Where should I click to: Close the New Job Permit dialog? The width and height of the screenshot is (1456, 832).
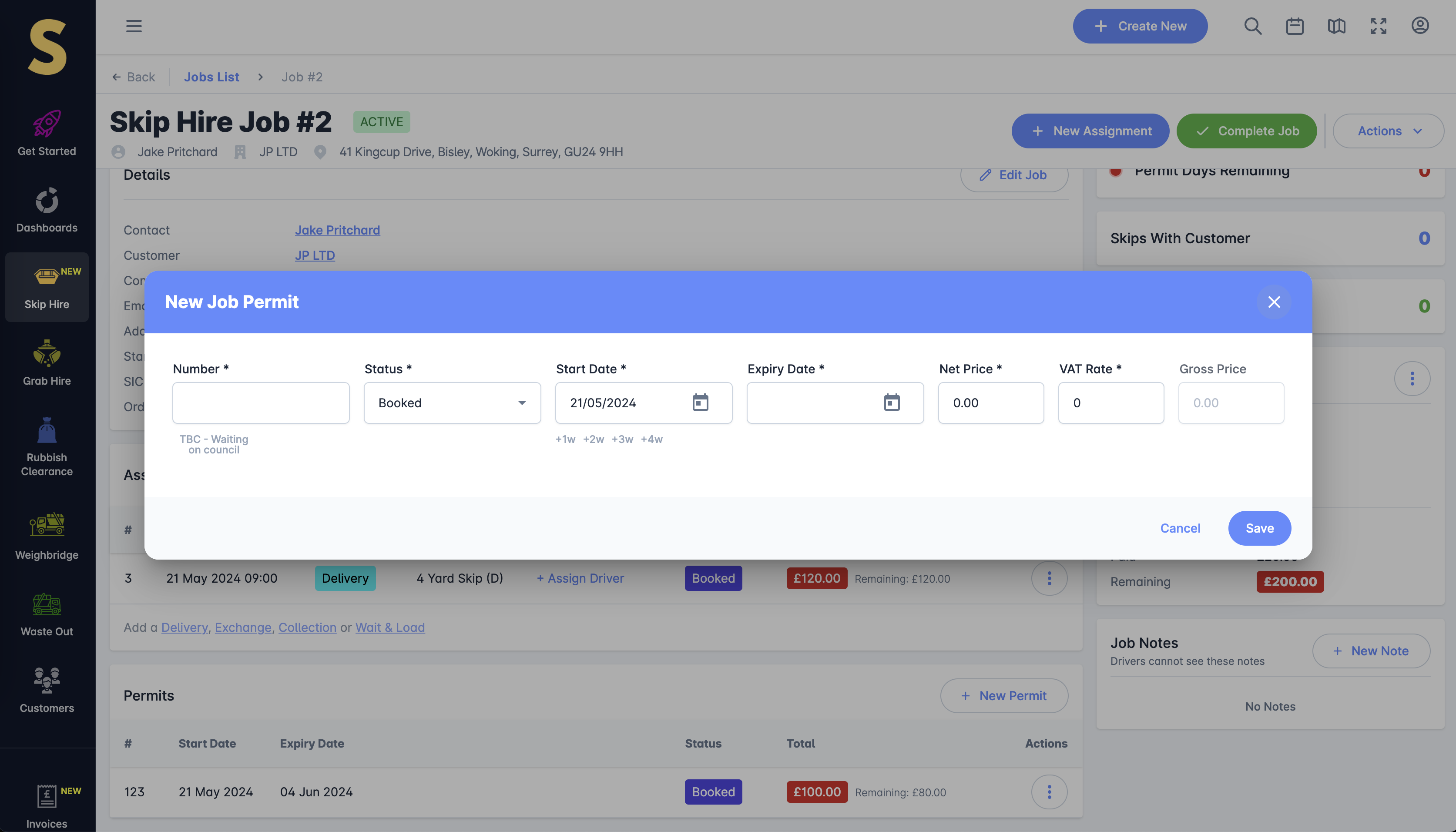pyautogui.click(x=1274, y=302)
